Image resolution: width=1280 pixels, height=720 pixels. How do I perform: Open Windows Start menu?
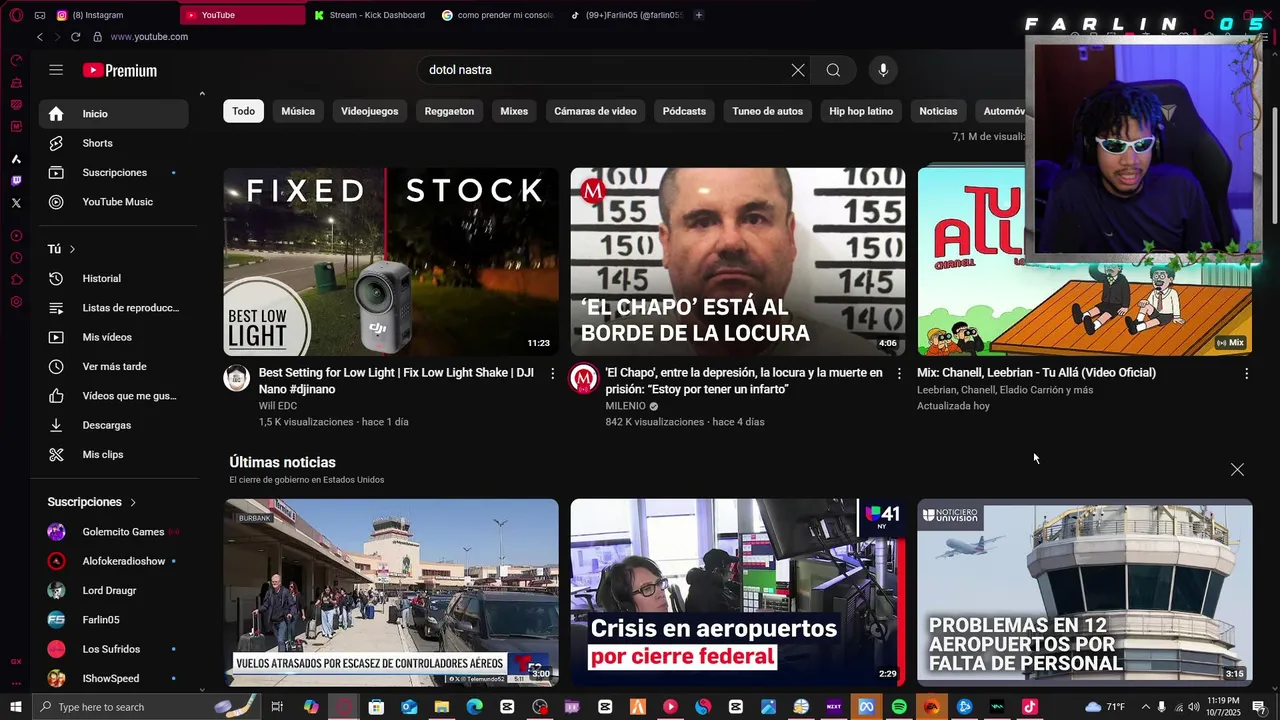16,707
